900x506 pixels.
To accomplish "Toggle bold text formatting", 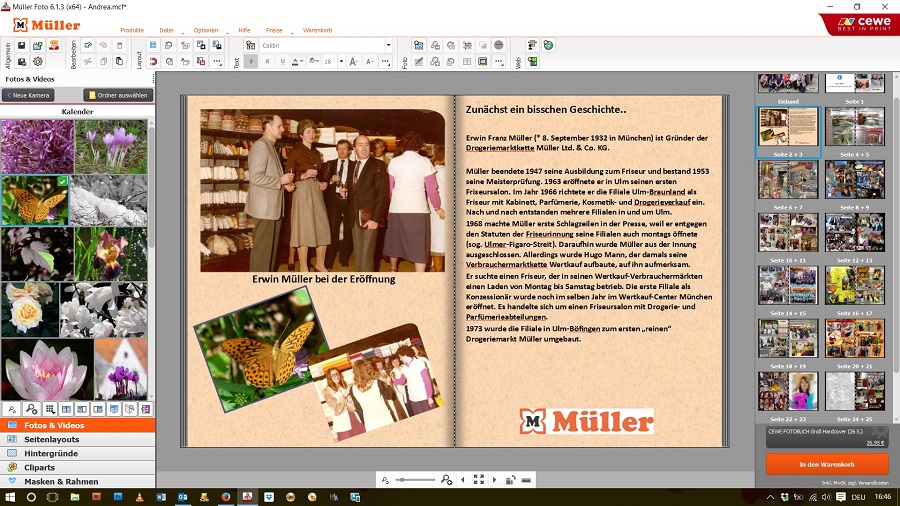I will (251, 62).
